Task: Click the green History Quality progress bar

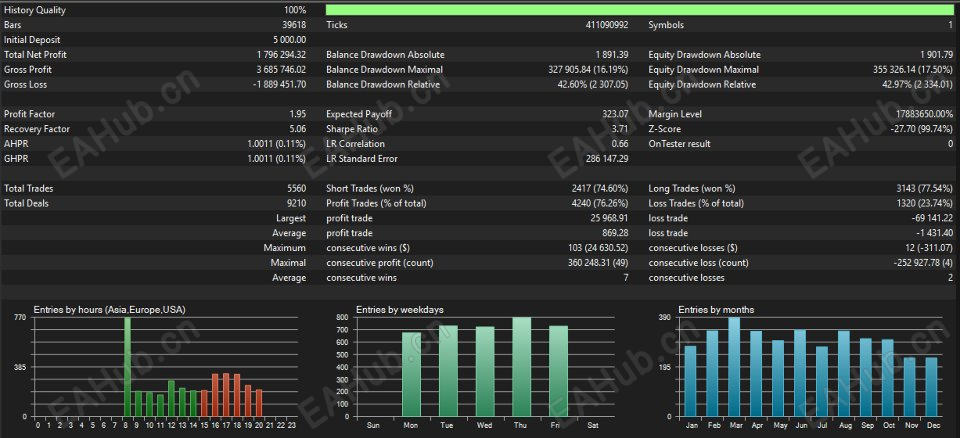Action: point(640,10)
